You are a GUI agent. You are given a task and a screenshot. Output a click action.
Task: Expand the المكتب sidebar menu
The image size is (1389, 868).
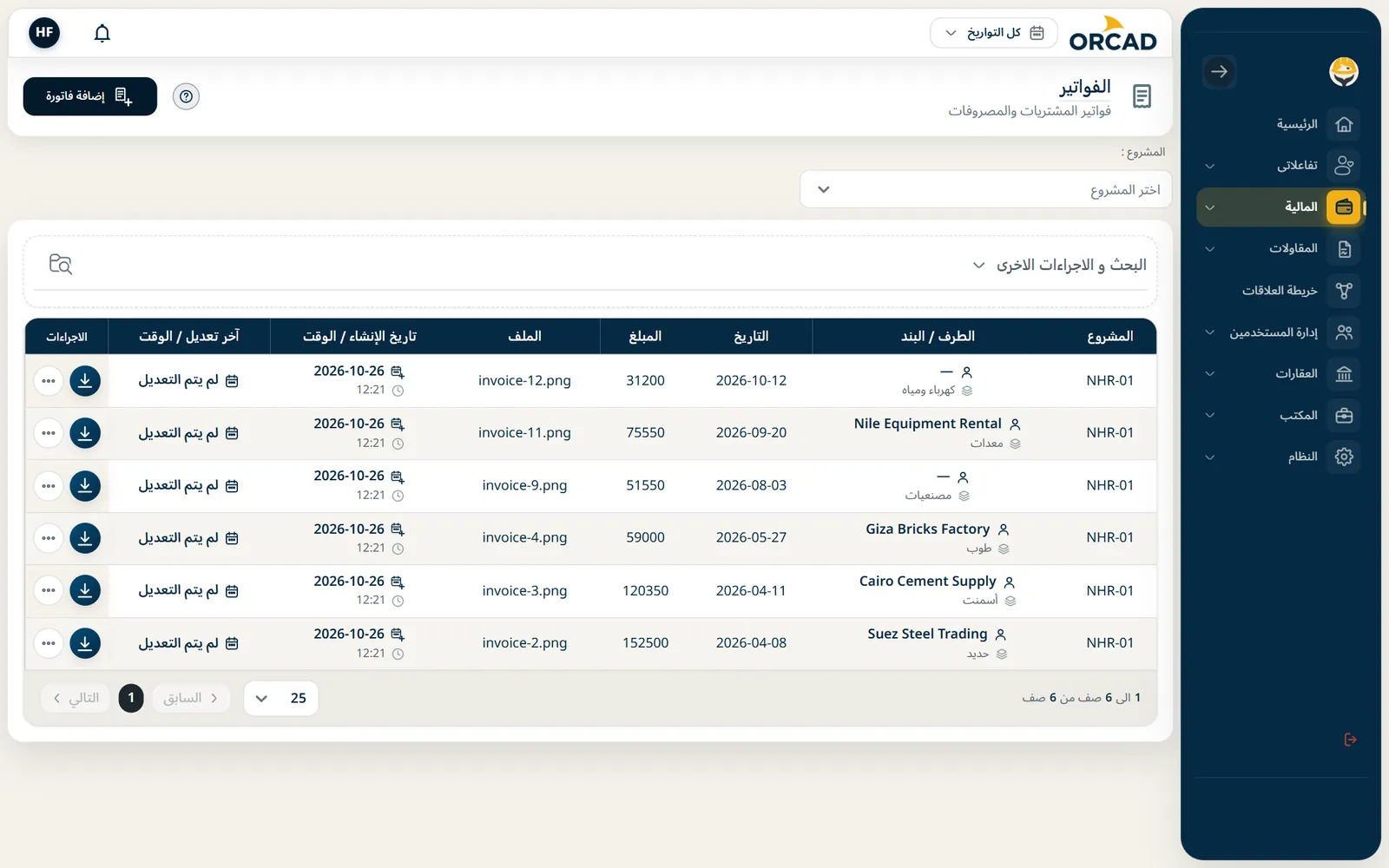pos(1280,415)
